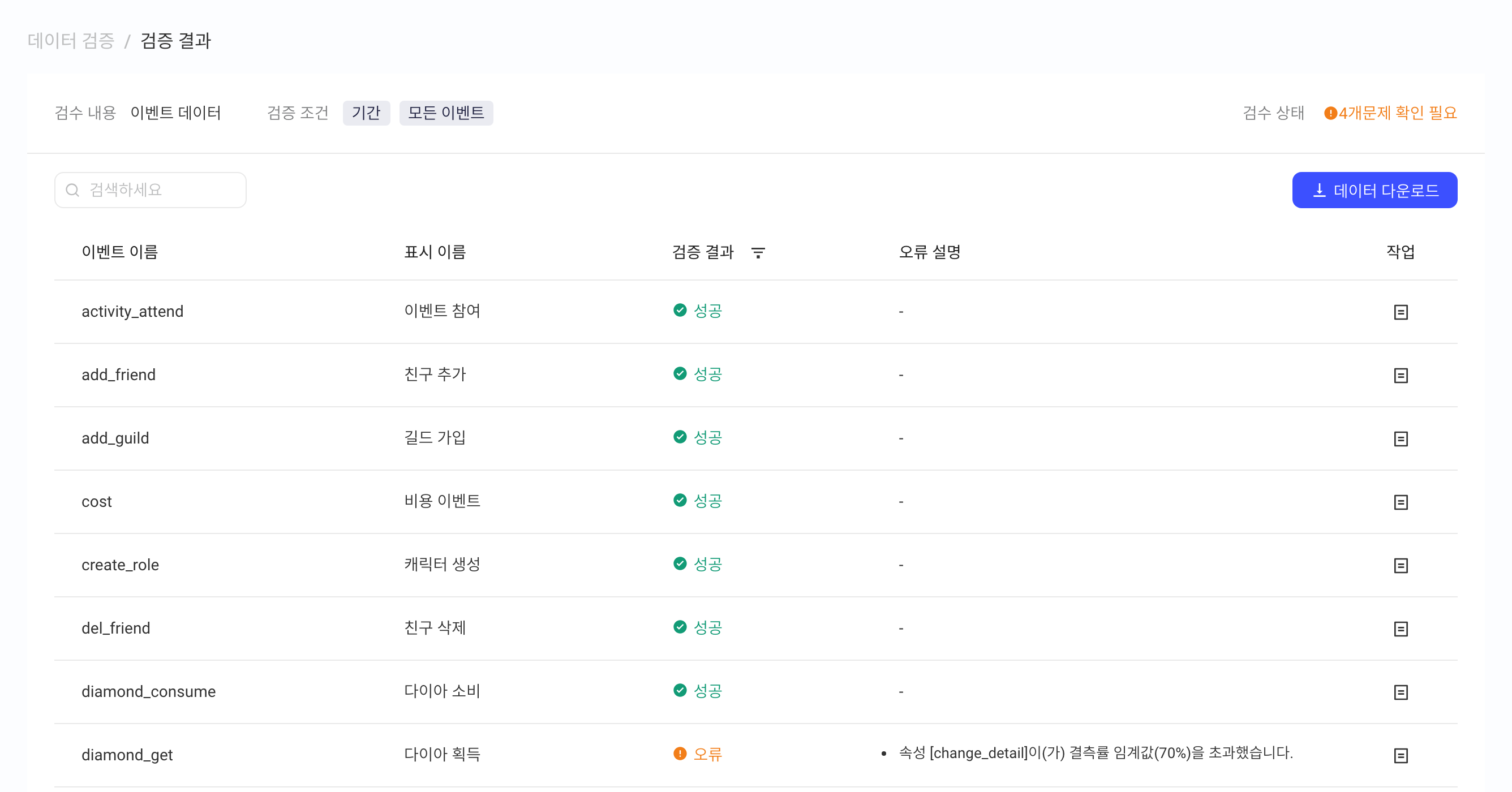Click the 성공 status in activity_attend row
This screenshot has width=1512, height=792.
pos(697,311)
